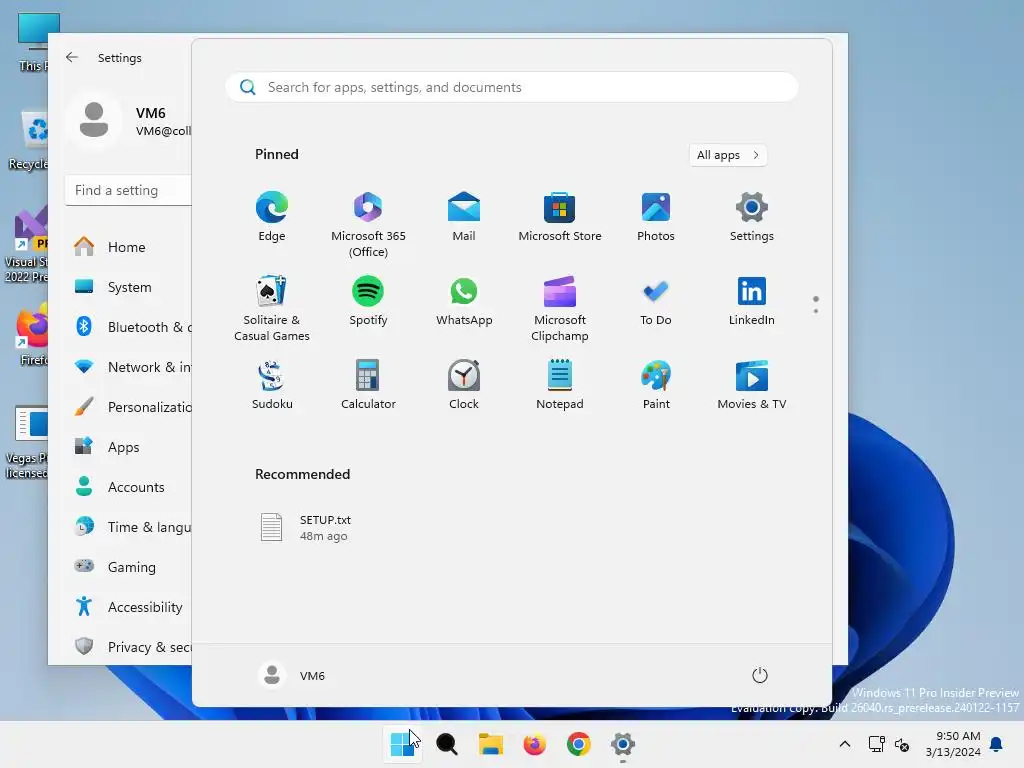Open the All apps list
This screenshot has width=1024, height=768.
(x=728, y=155)
